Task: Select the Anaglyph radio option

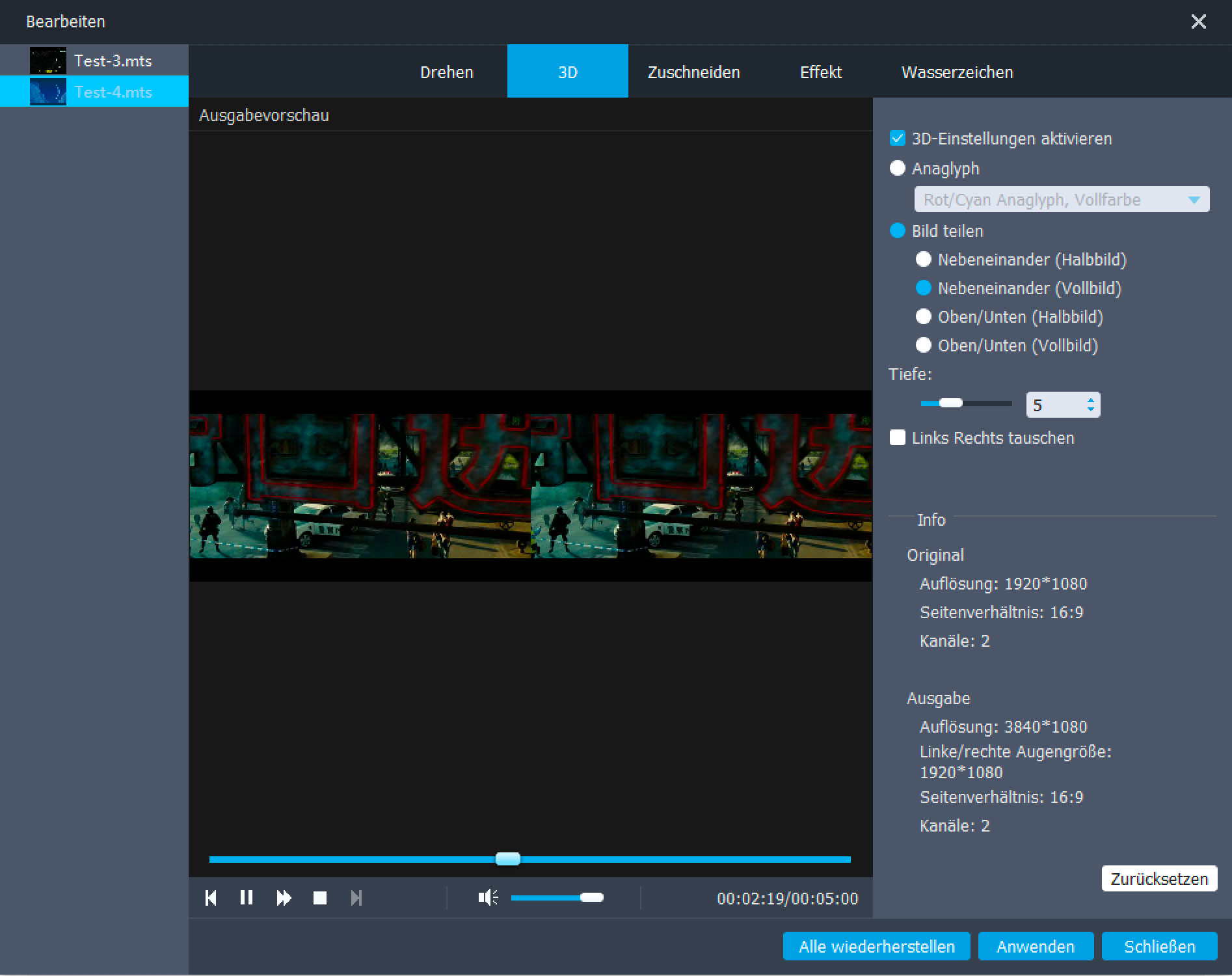Action: pyautogui.click(x=898, y=169)
